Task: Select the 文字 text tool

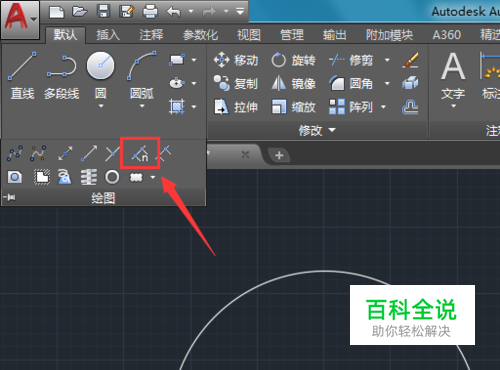Action: pyautogui.click(x=453, y=75)
